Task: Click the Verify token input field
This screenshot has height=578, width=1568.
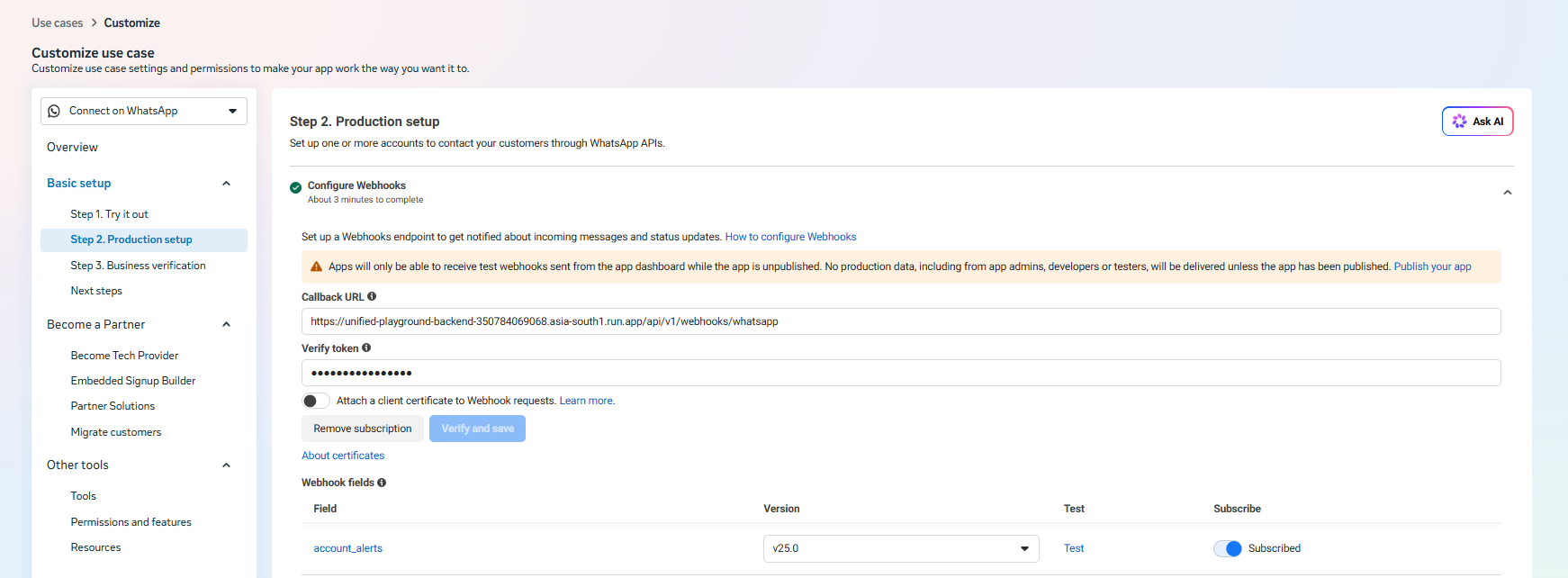Action: point(901,373)
